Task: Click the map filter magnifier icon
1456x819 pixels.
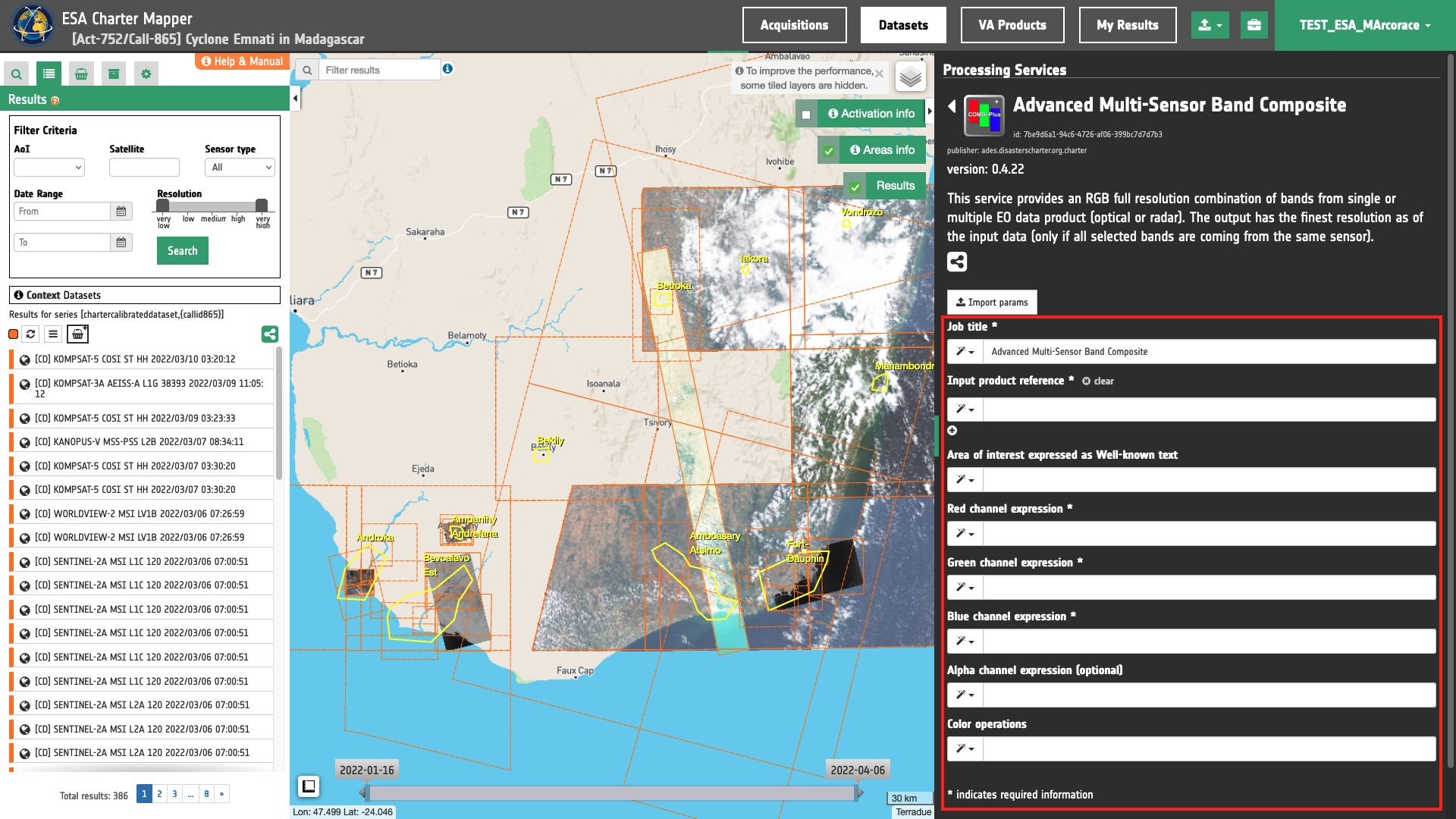Action: [x=307, y=70]
